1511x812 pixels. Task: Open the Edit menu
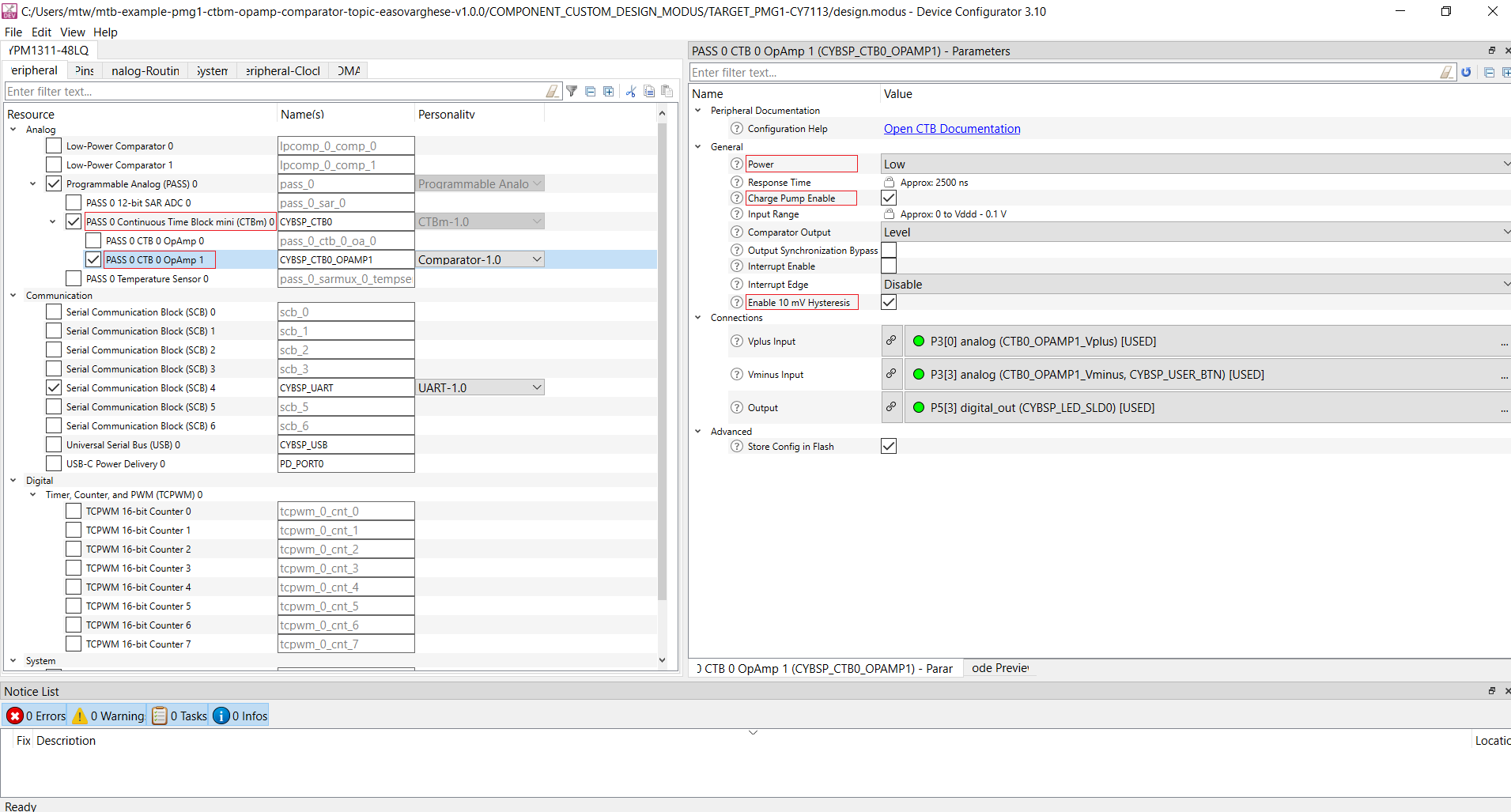click(41, 32)
